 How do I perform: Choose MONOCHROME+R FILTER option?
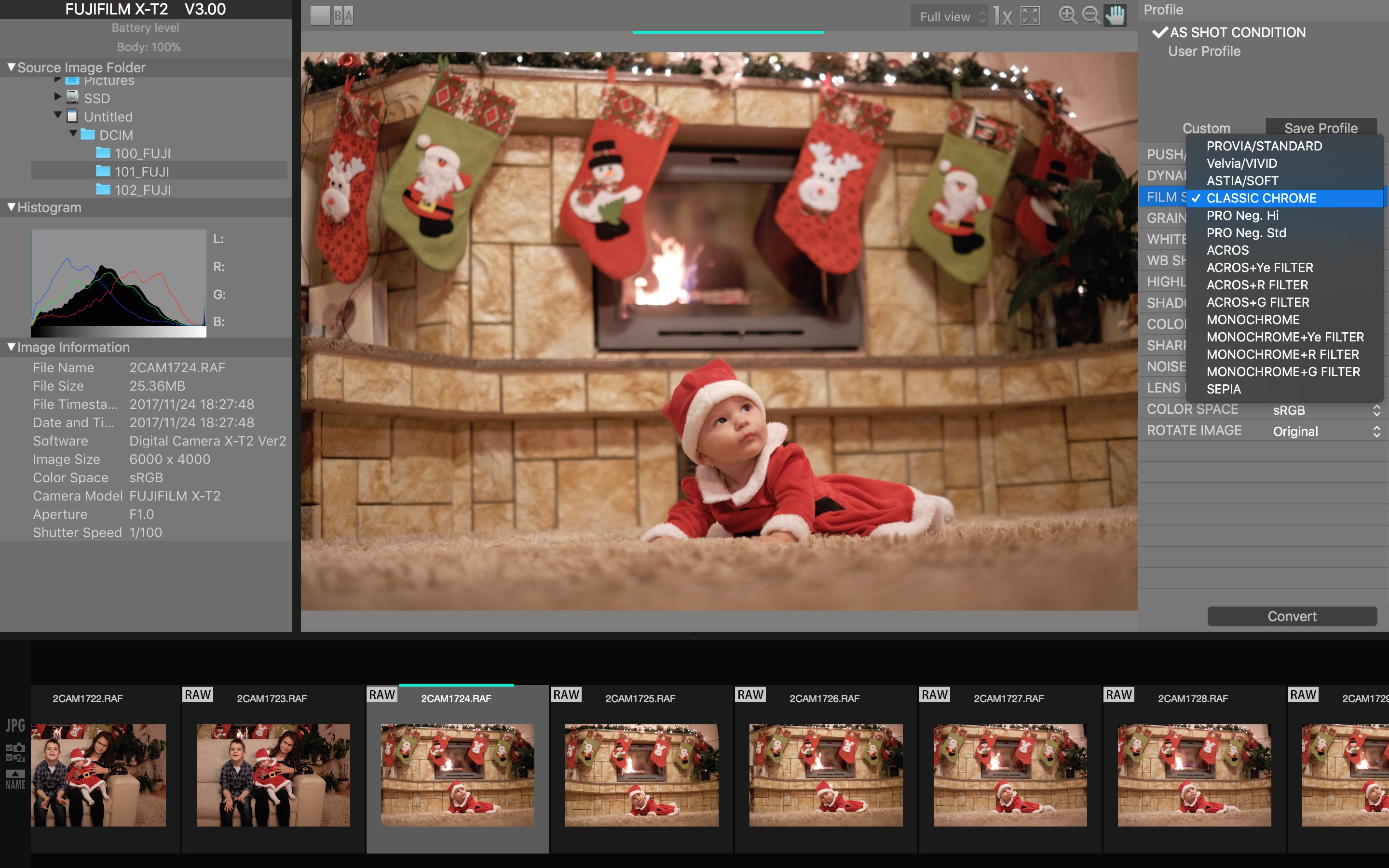[1284, 354]
